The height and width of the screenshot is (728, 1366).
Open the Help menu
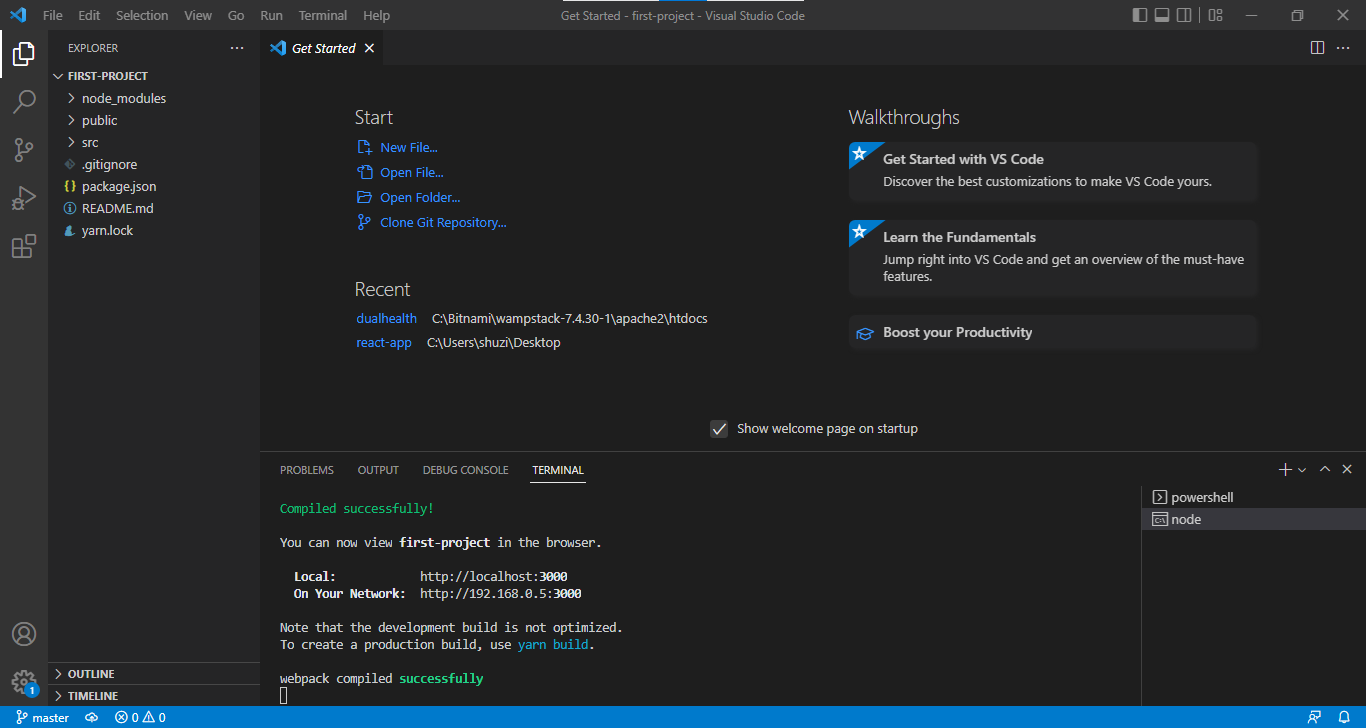pos(377,15)
